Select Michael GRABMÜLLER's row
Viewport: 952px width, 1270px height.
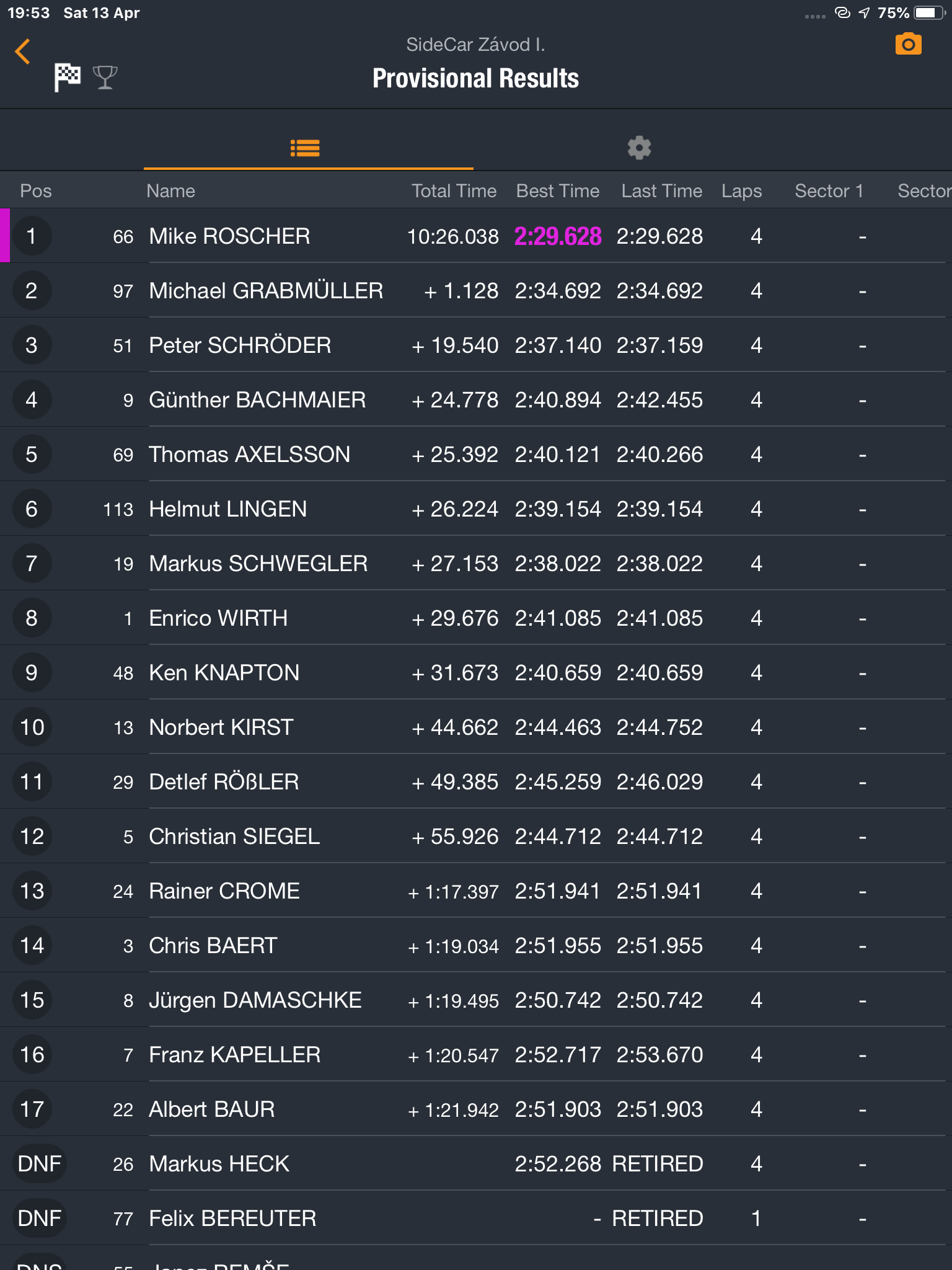pos(476,290)
